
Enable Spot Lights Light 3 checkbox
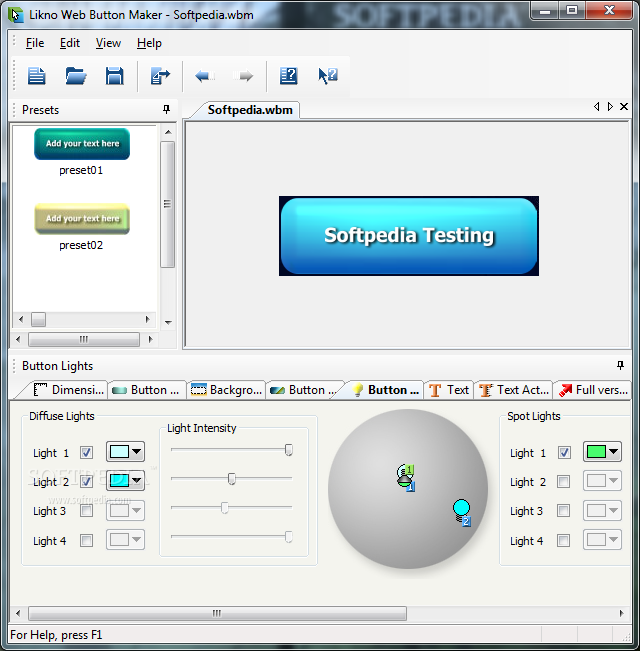click(x=564, y=510)
